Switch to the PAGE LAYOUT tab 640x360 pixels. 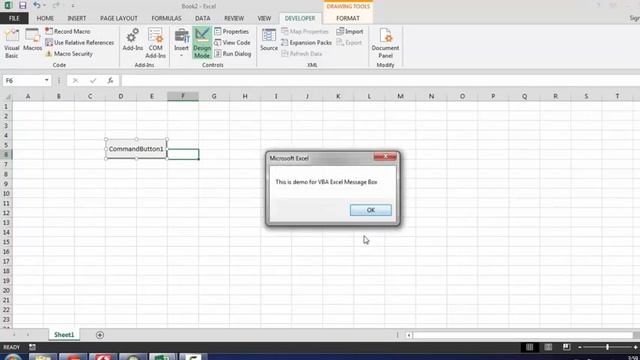point(119,18)
